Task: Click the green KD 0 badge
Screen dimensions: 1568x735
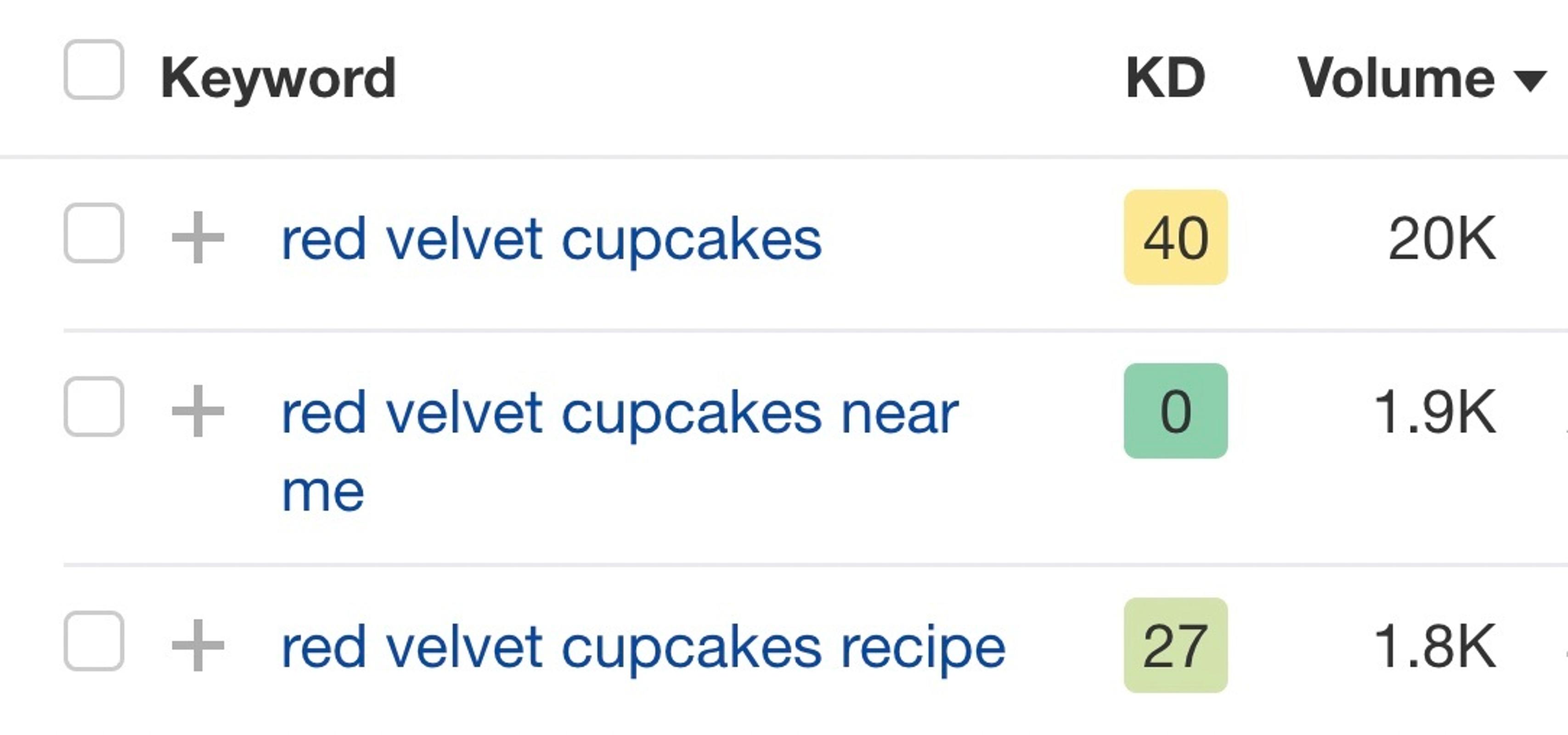Action: tap(1175, 411)
